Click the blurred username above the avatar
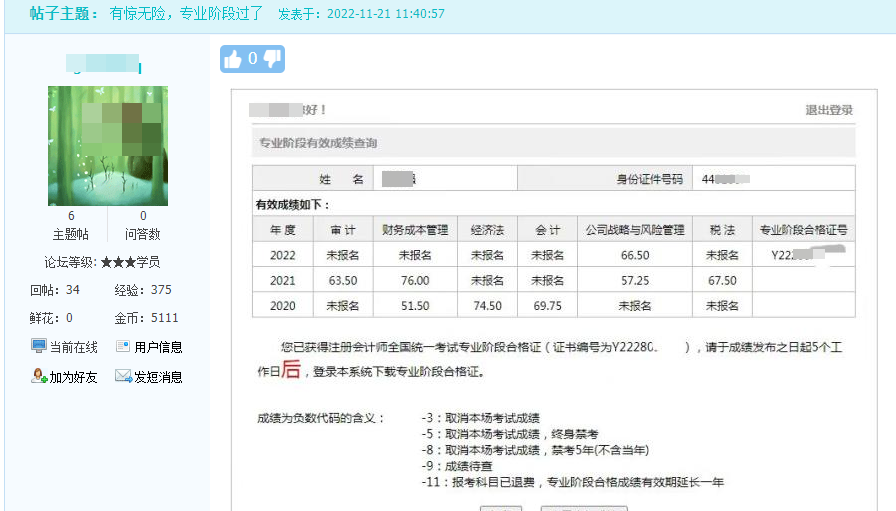Viewport: 896px width, 511px height. click(104, 66)
